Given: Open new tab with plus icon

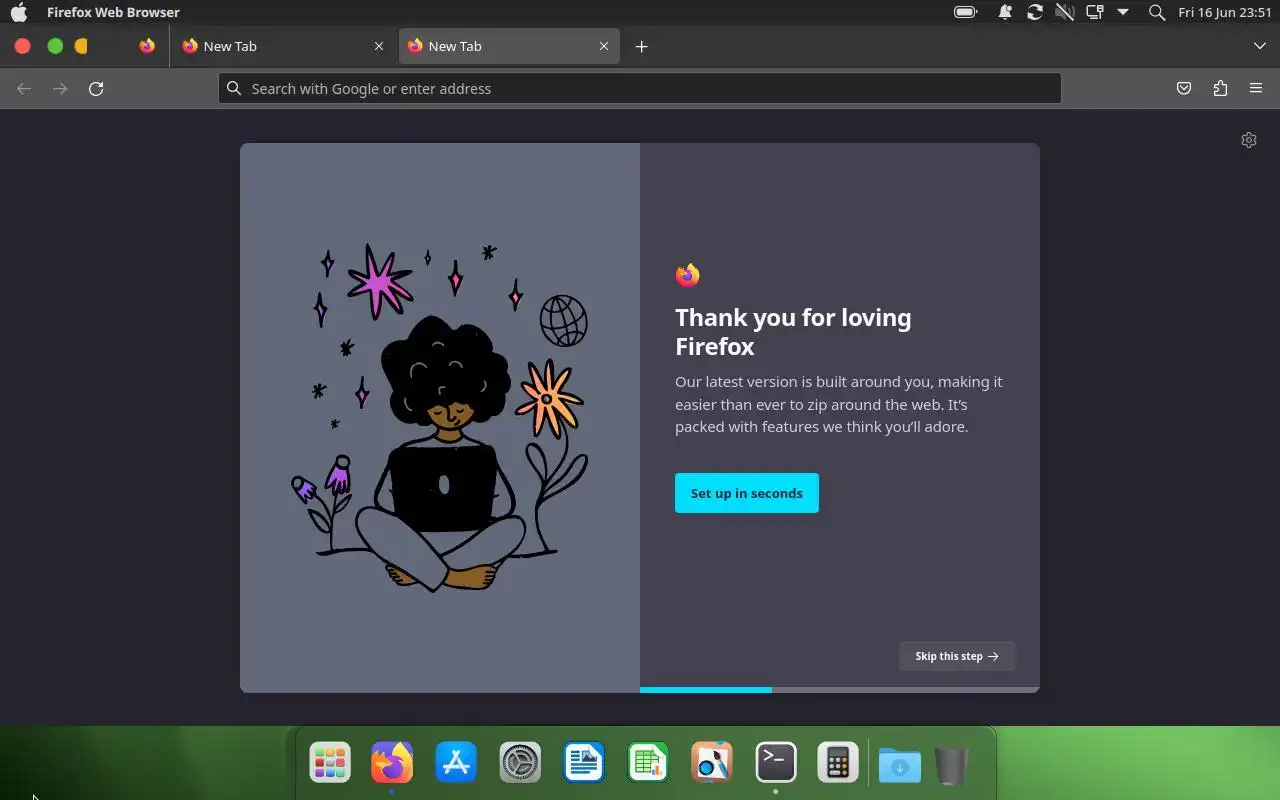Looking at the screenshot, I should [642, 46].
